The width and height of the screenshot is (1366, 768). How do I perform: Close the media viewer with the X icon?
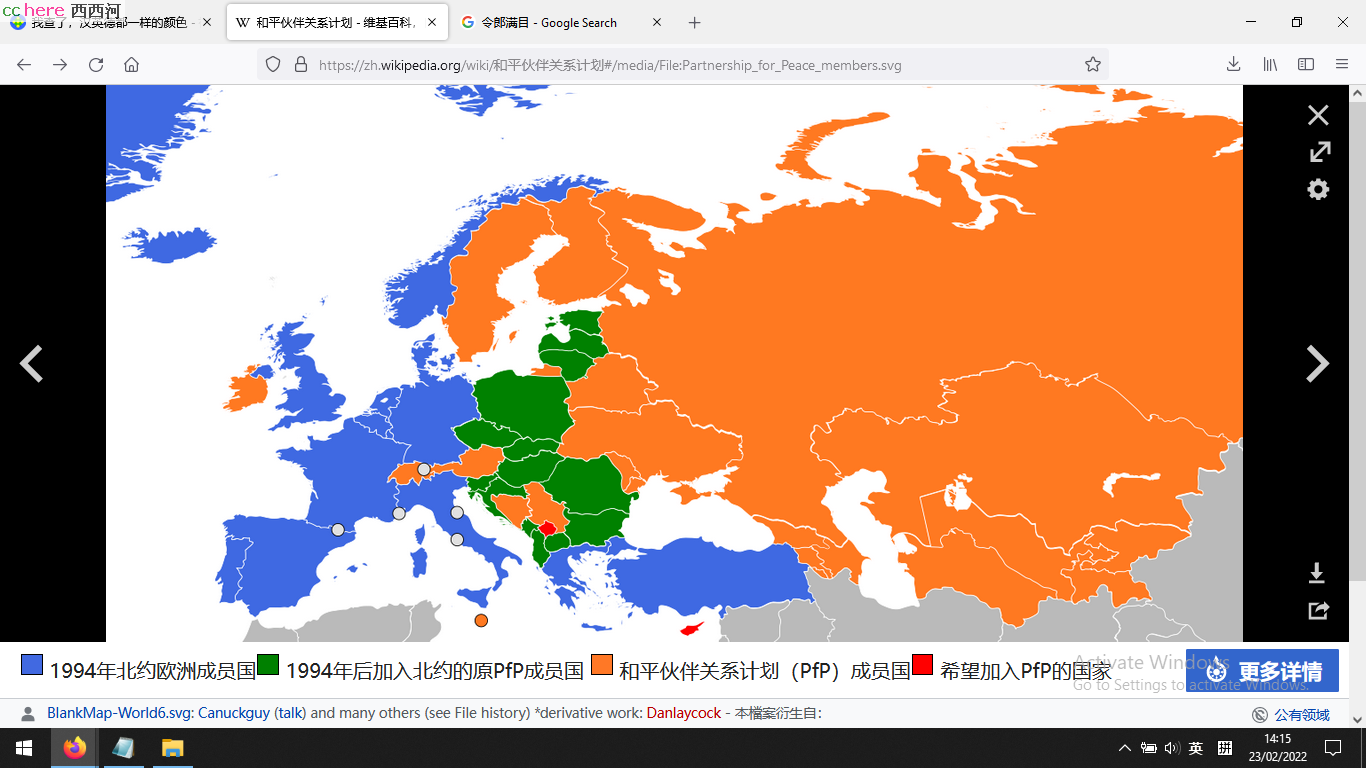coord(1318,115)
